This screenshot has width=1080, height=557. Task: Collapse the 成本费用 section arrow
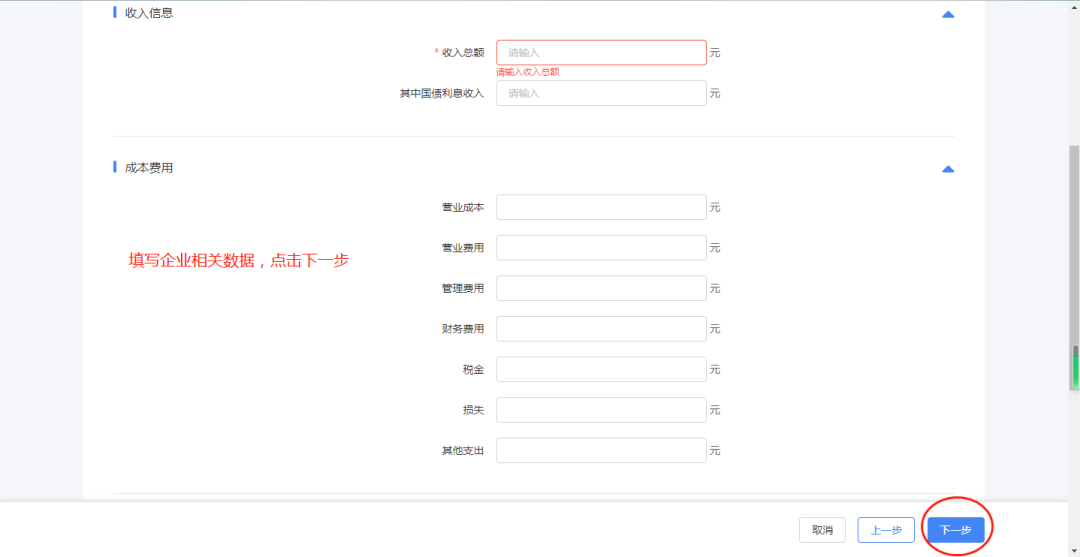948,169
